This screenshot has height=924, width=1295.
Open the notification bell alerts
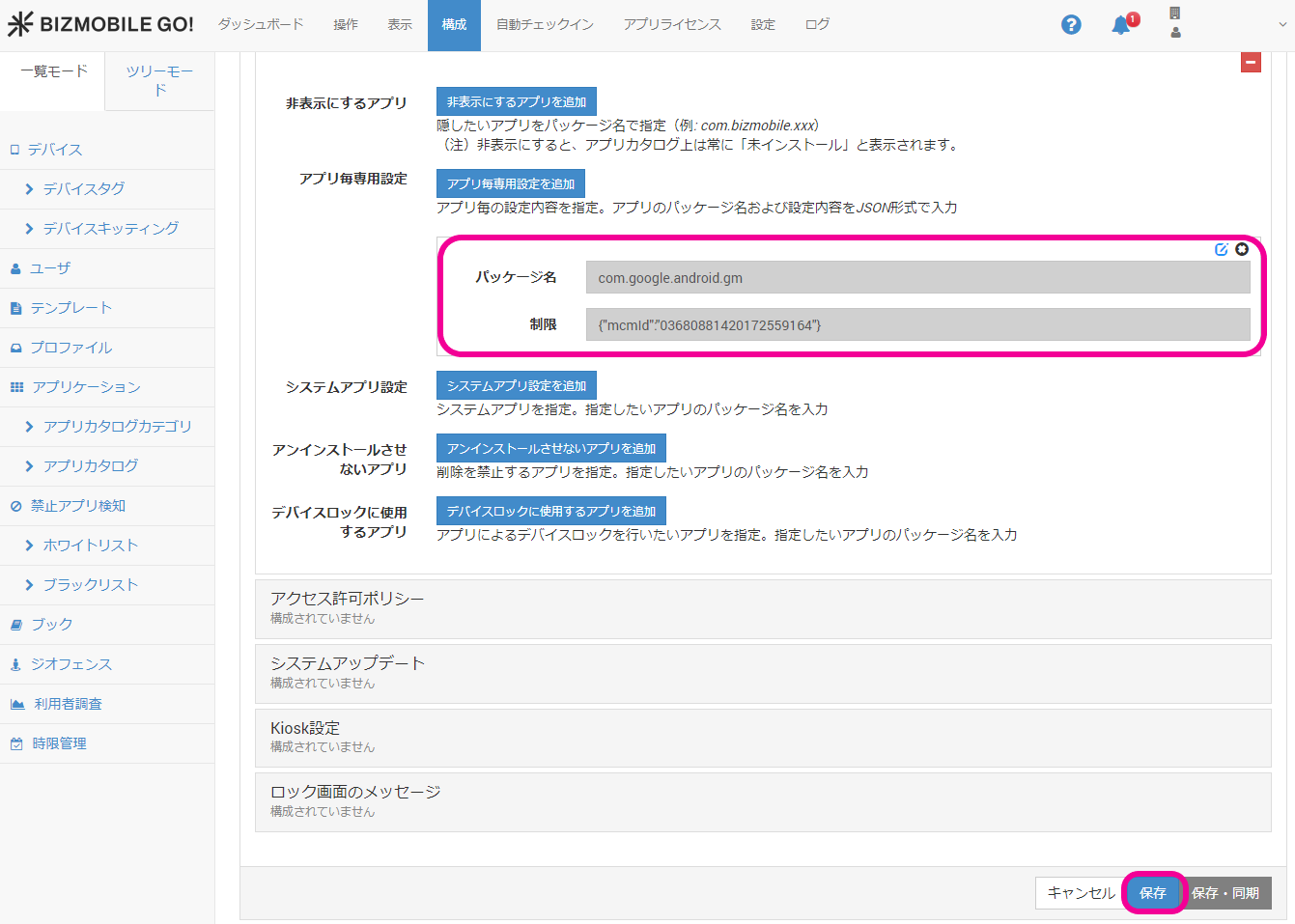(1121, 25)
